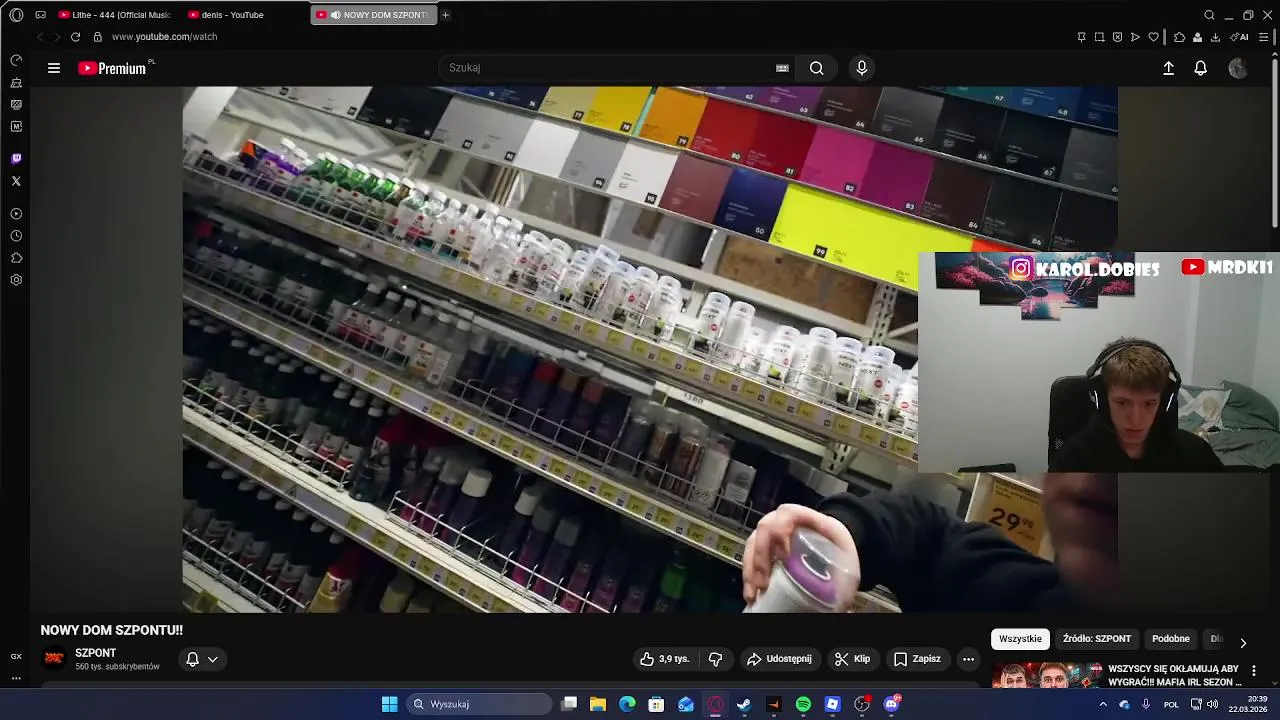Image resolution: width=1280 pixels, height=720 pixels.
Task: Click the Klip clip button
Action: 853,659
